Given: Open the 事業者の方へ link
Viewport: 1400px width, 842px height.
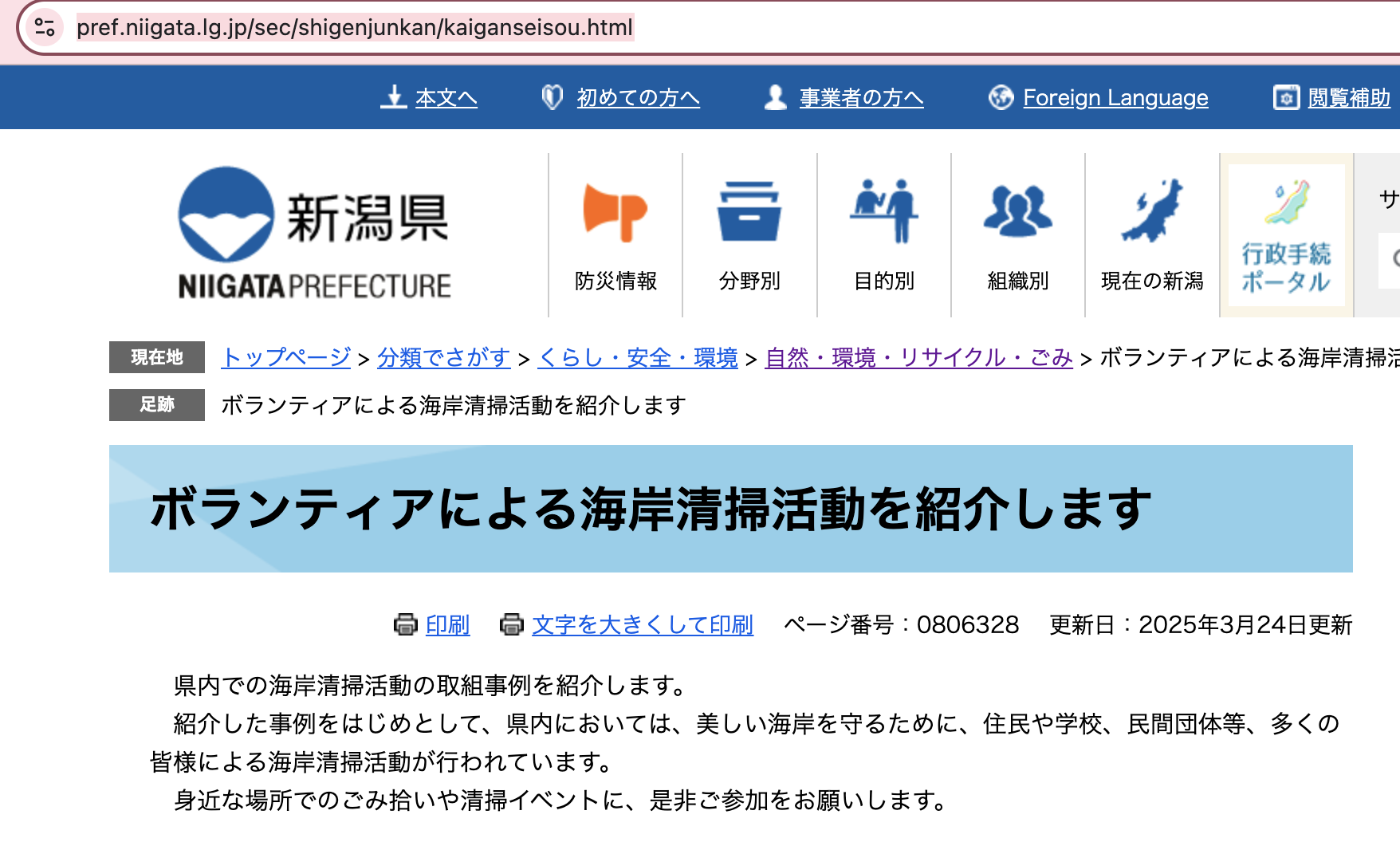Looking at the screenshot, I should (x=860, y=98).
